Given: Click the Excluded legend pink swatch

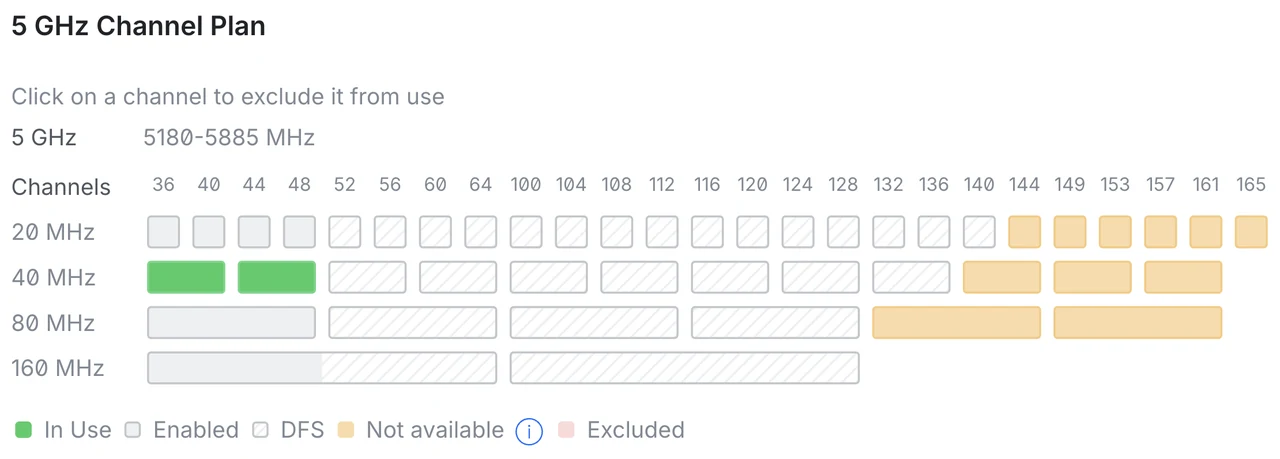Looking at the screenshot, I should coord(567,431).
